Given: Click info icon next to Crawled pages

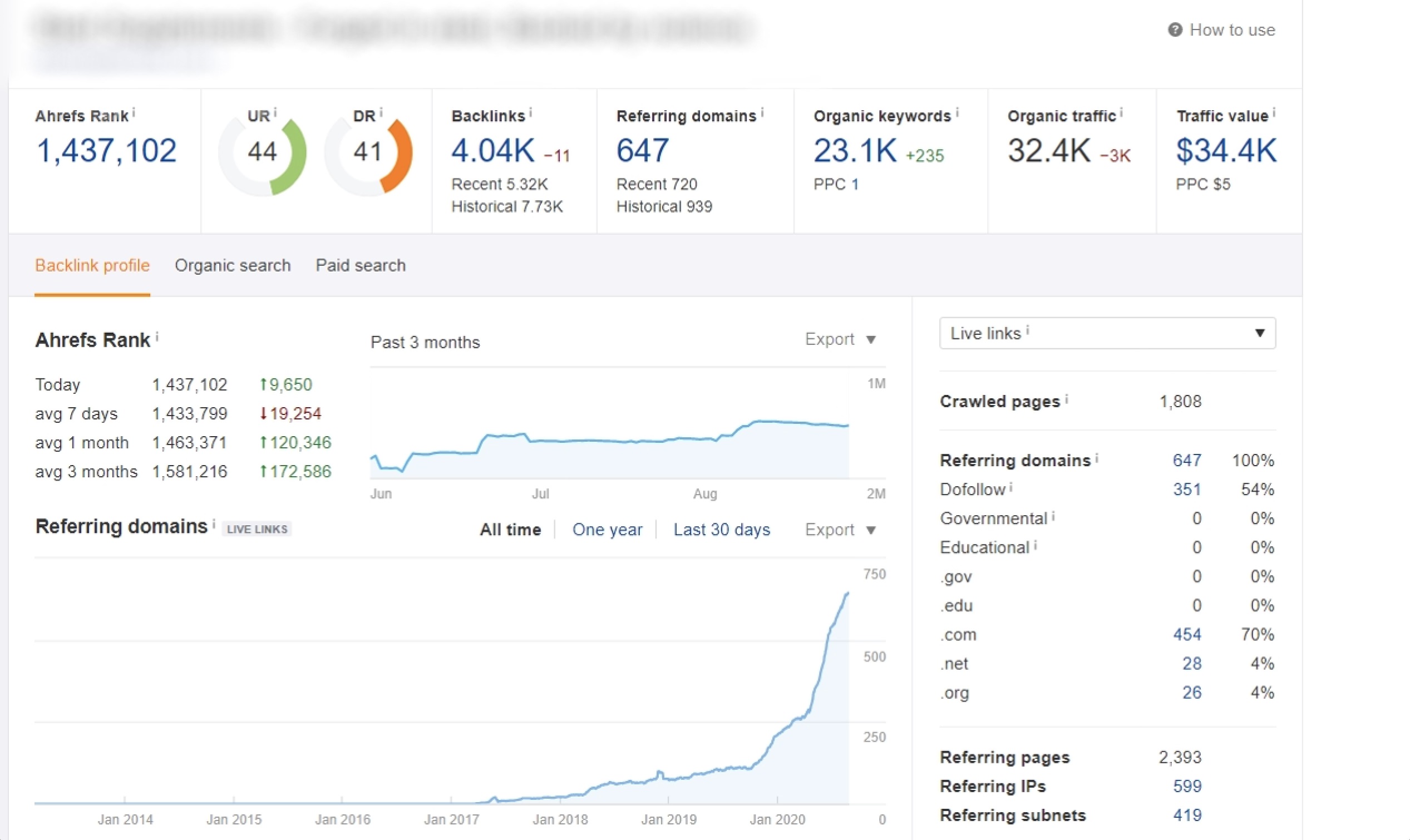Looking at the screenshot, I should [x=1067, y=398].
